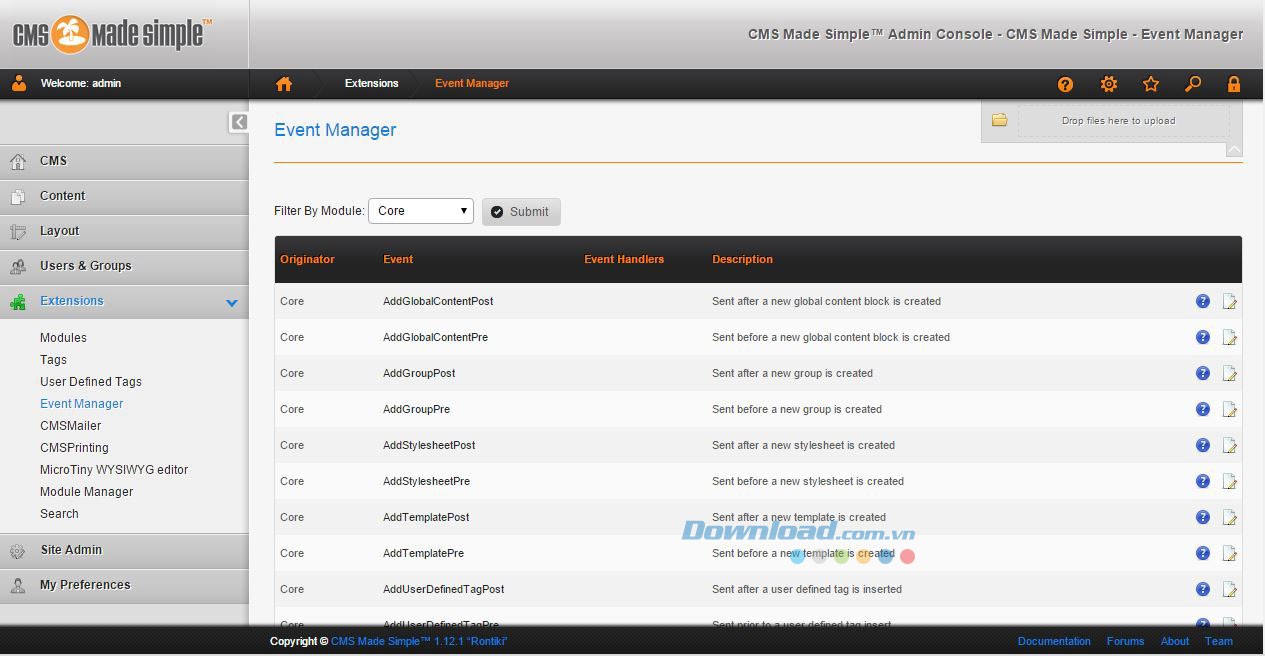The width and height of the screenshot is (1265, 656).
Task: Edit the AddGlobalContentPost event handler
Action: click(x=1230, y=301)
